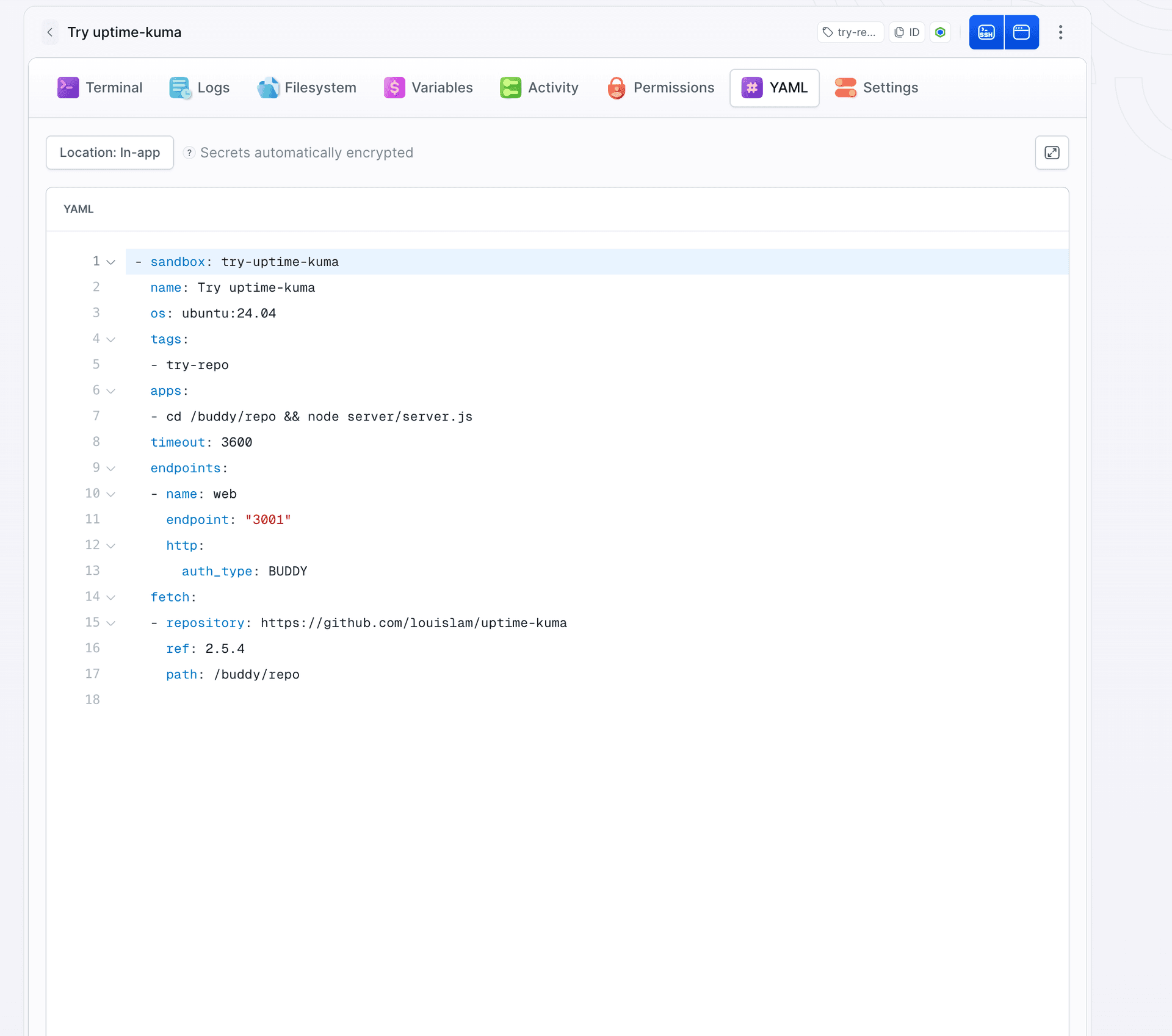The width and height of the screenshot is (1172, 1036).
Task: Click the ref value 2.5.4
Action: 225,649
